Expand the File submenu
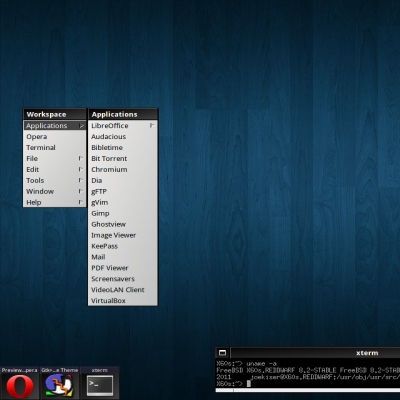The width and height of the screenshot is (400, 400). pyautogui.click(x=55, y=159)
